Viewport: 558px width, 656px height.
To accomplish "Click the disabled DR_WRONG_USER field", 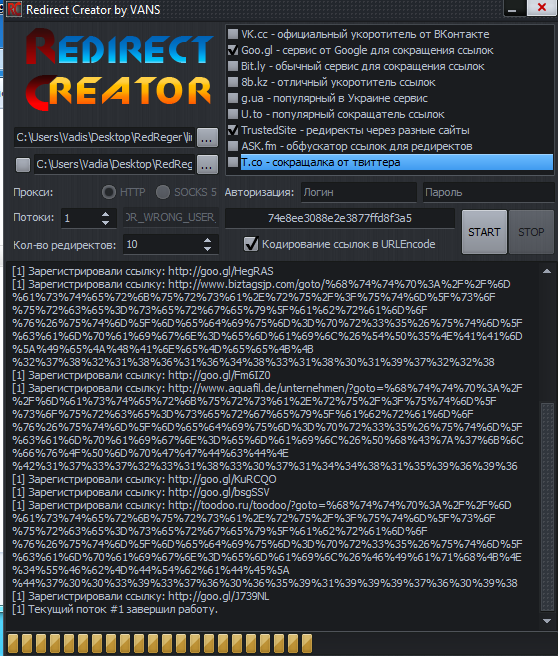I will tap(171, 218).
